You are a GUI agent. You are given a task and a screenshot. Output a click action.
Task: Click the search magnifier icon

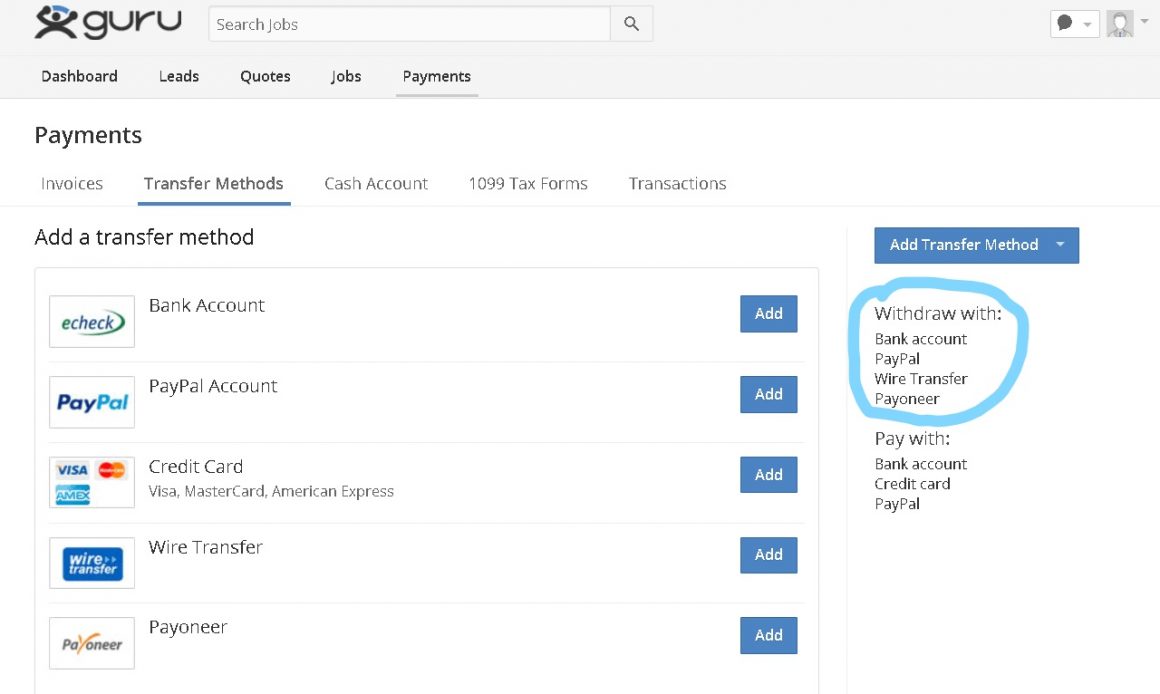(x=631, y=24)
